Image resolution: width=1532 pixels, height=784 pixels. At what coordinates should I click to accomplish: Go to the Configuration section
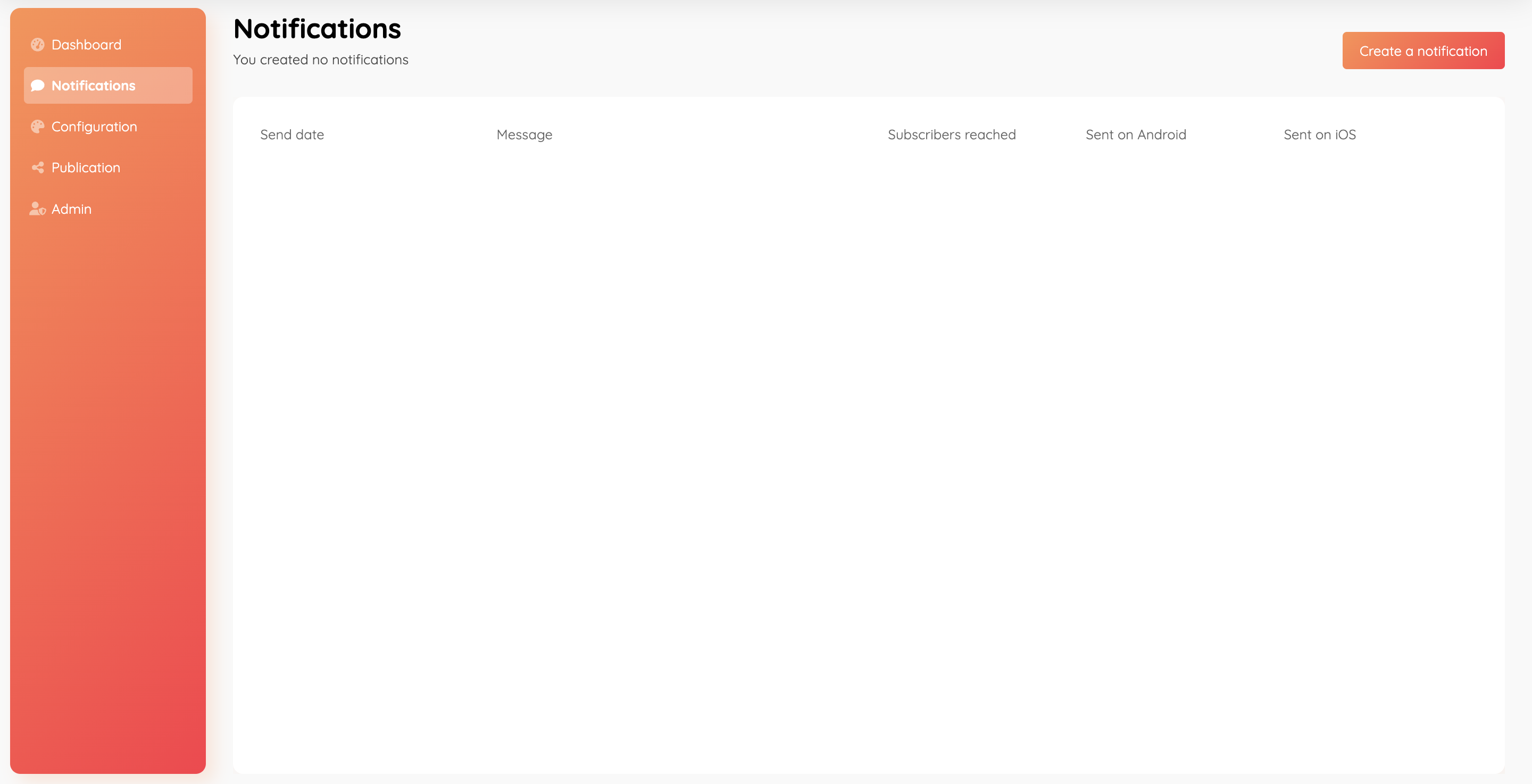pos(94,127)
